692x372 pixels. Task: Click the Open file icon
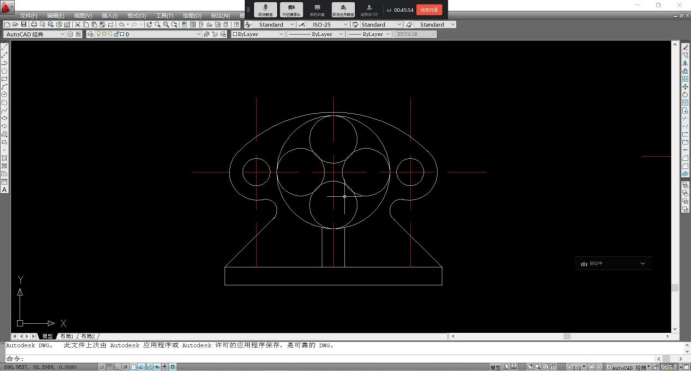tap(15, 25)
